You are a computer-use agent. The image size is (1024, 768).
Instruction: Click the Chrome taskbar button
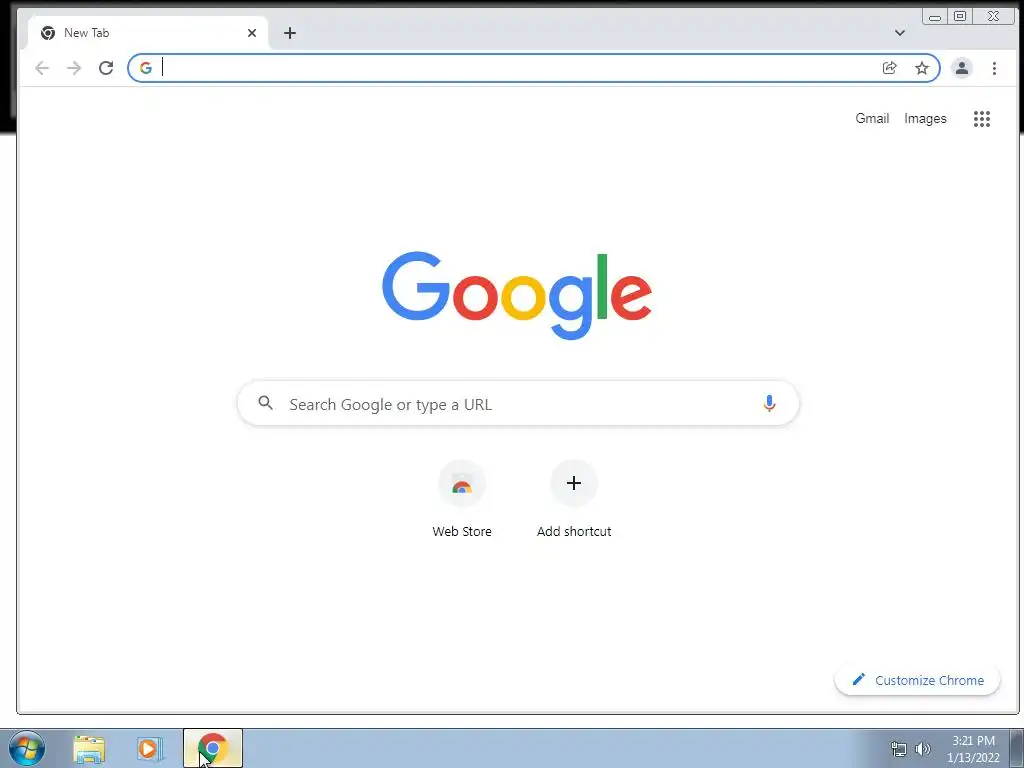click(213, 748)
